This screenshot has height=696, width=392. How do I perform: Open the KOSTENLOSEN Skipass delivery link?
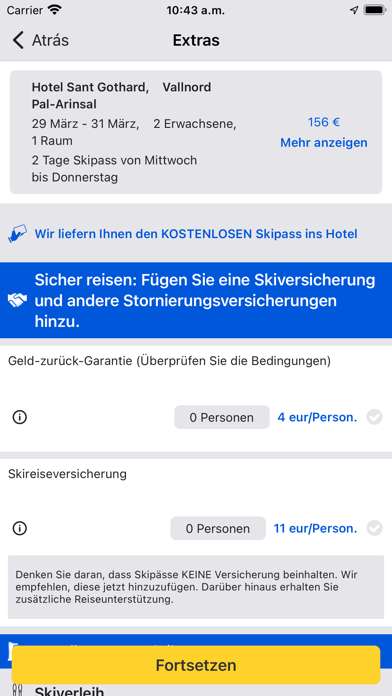coord(196,233)
